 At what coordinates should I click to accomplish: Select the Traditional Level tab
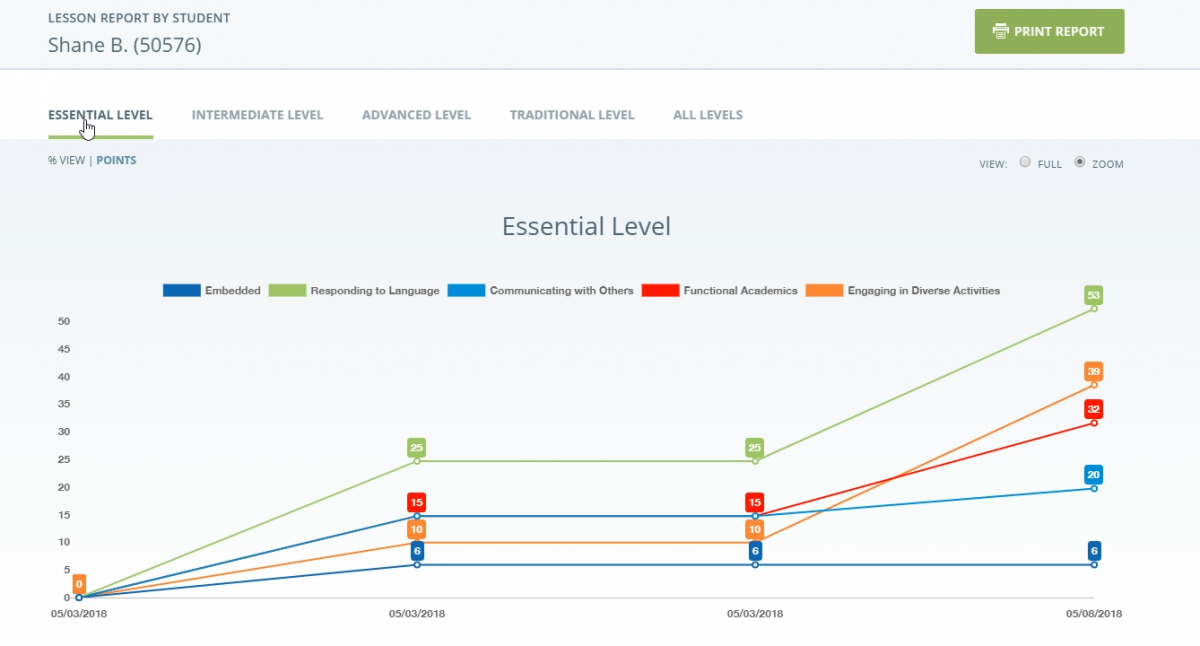tap(572, 115)
